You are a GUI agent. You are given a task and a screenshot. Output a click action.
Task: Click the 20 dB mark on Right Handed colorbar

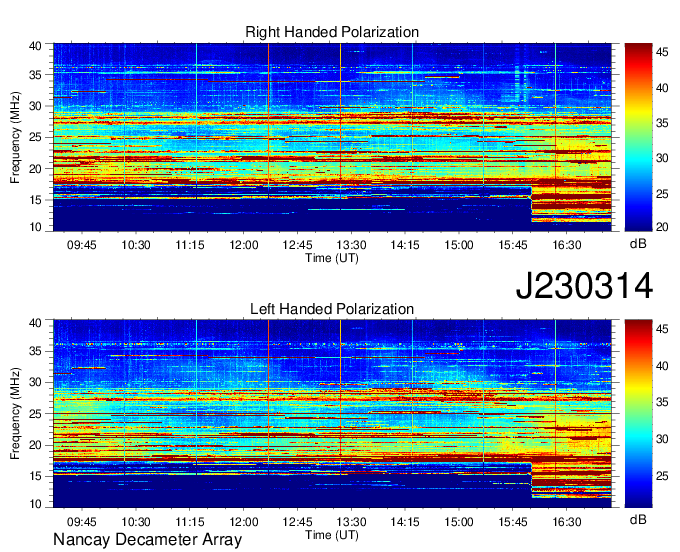pyautogui.click(x=662, y=227)
